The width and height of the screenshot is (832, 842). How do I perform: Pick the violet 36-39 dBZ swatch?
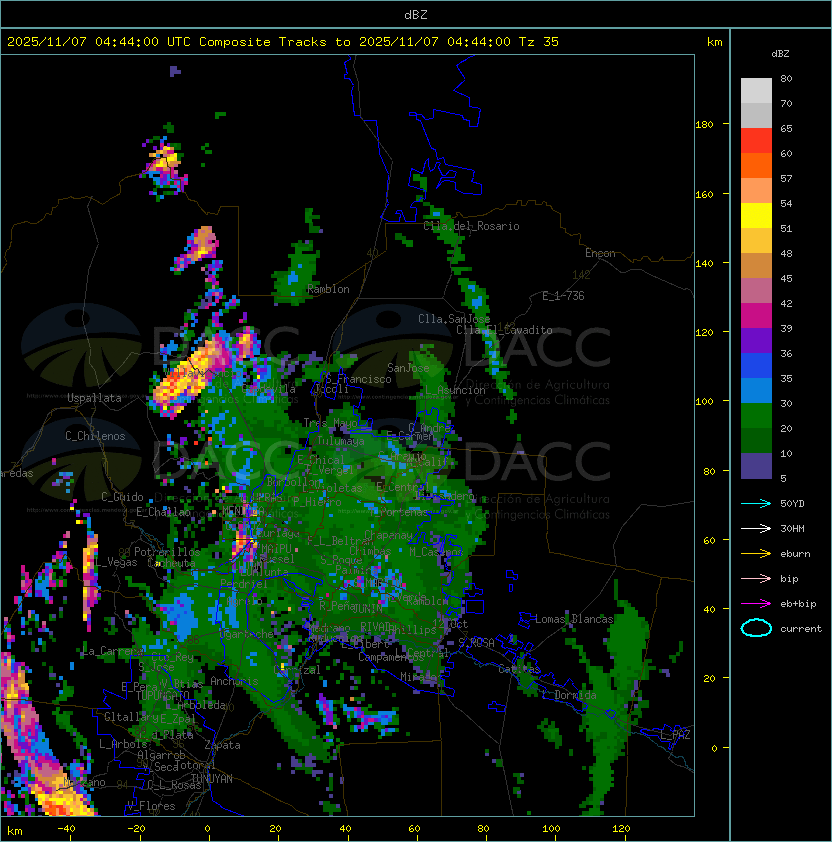pyautogui.click(x=756, y=340)
